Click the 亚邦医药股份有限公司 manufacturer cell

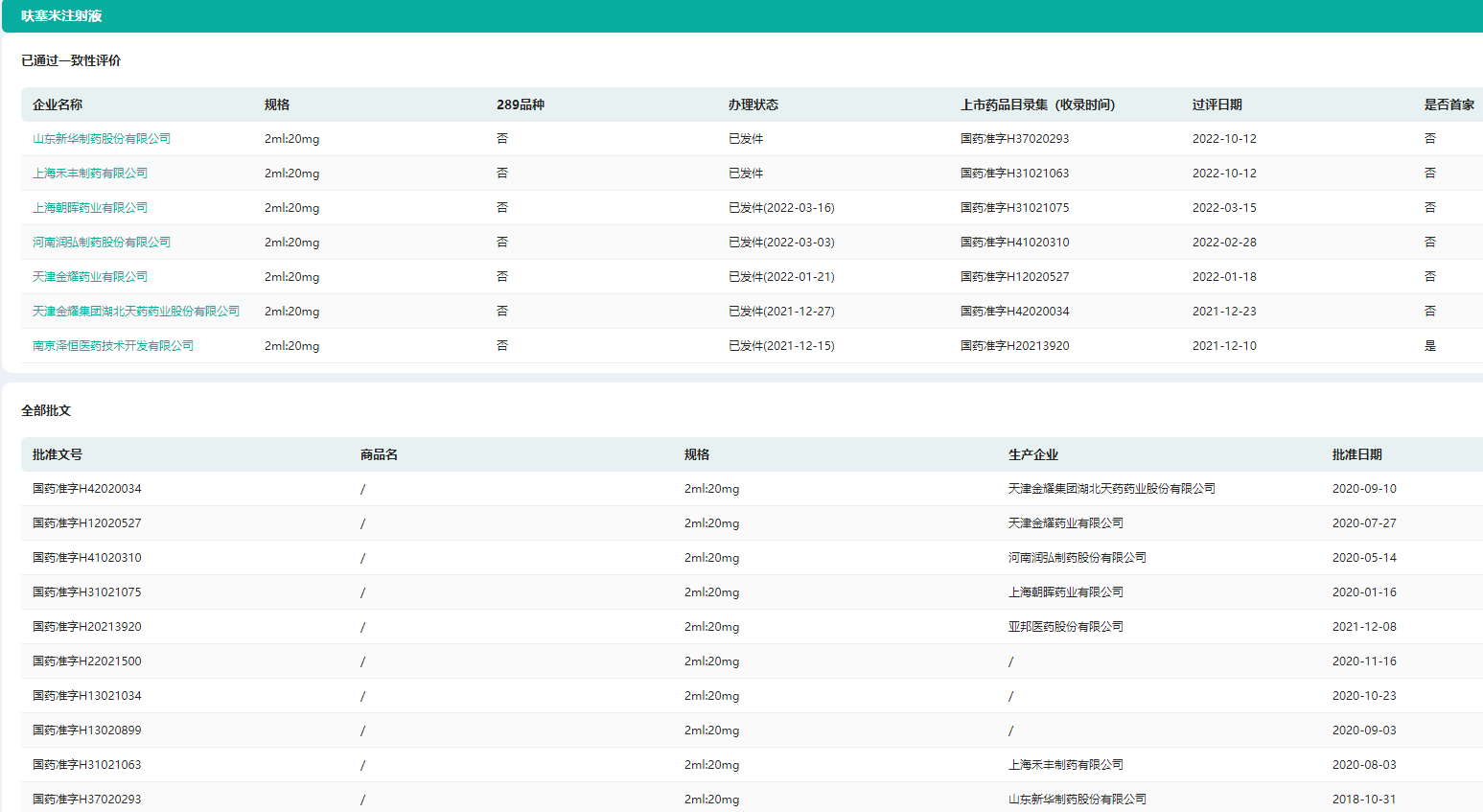coord(1066,627)
